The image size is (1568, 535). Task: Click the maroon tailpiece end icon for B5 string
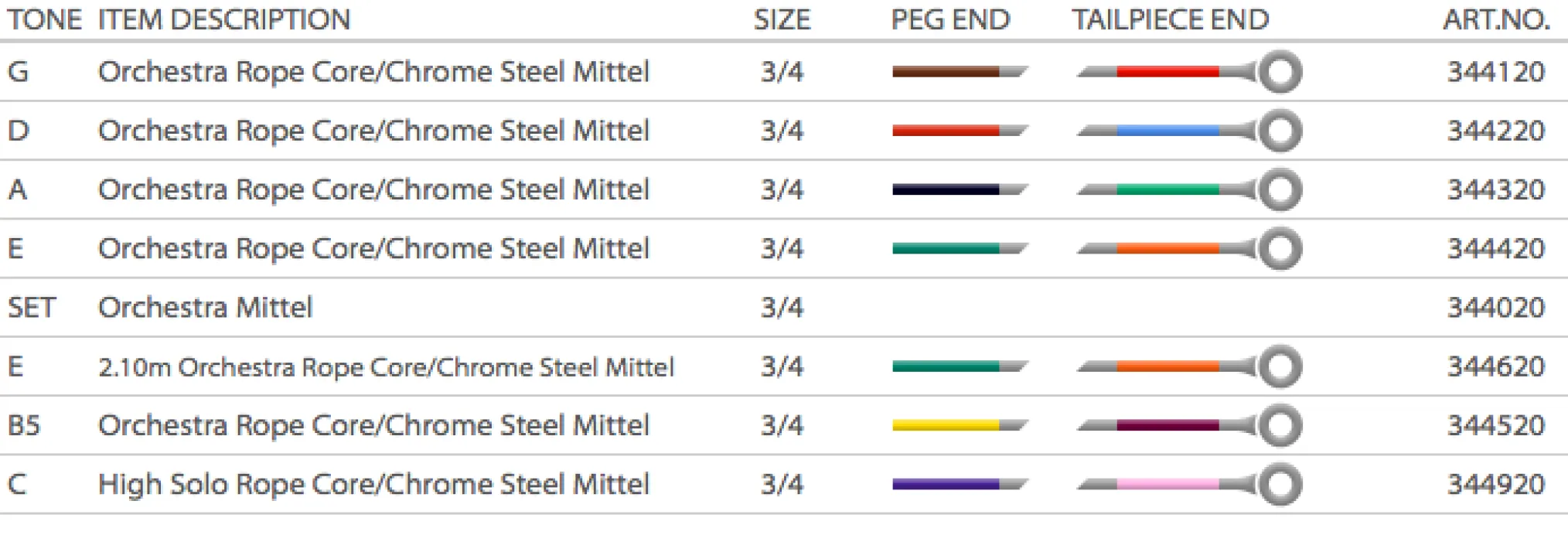pos(1188,425)
